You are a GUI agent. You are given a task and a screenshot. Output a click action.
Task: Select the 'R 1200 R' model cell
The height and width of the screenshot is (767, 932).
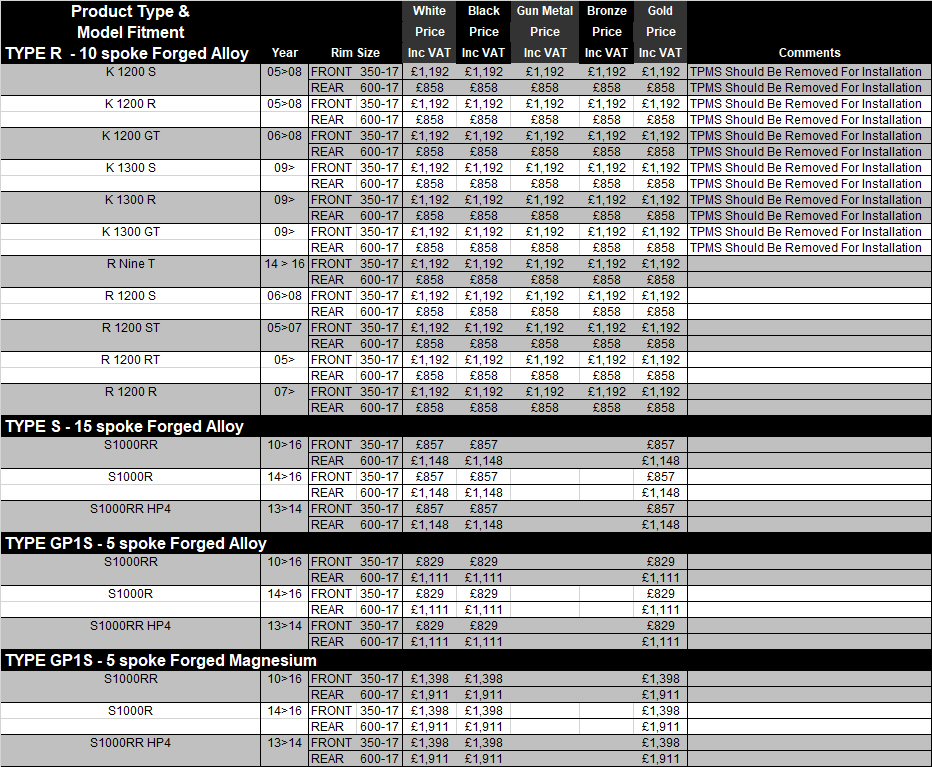[130, 392]
